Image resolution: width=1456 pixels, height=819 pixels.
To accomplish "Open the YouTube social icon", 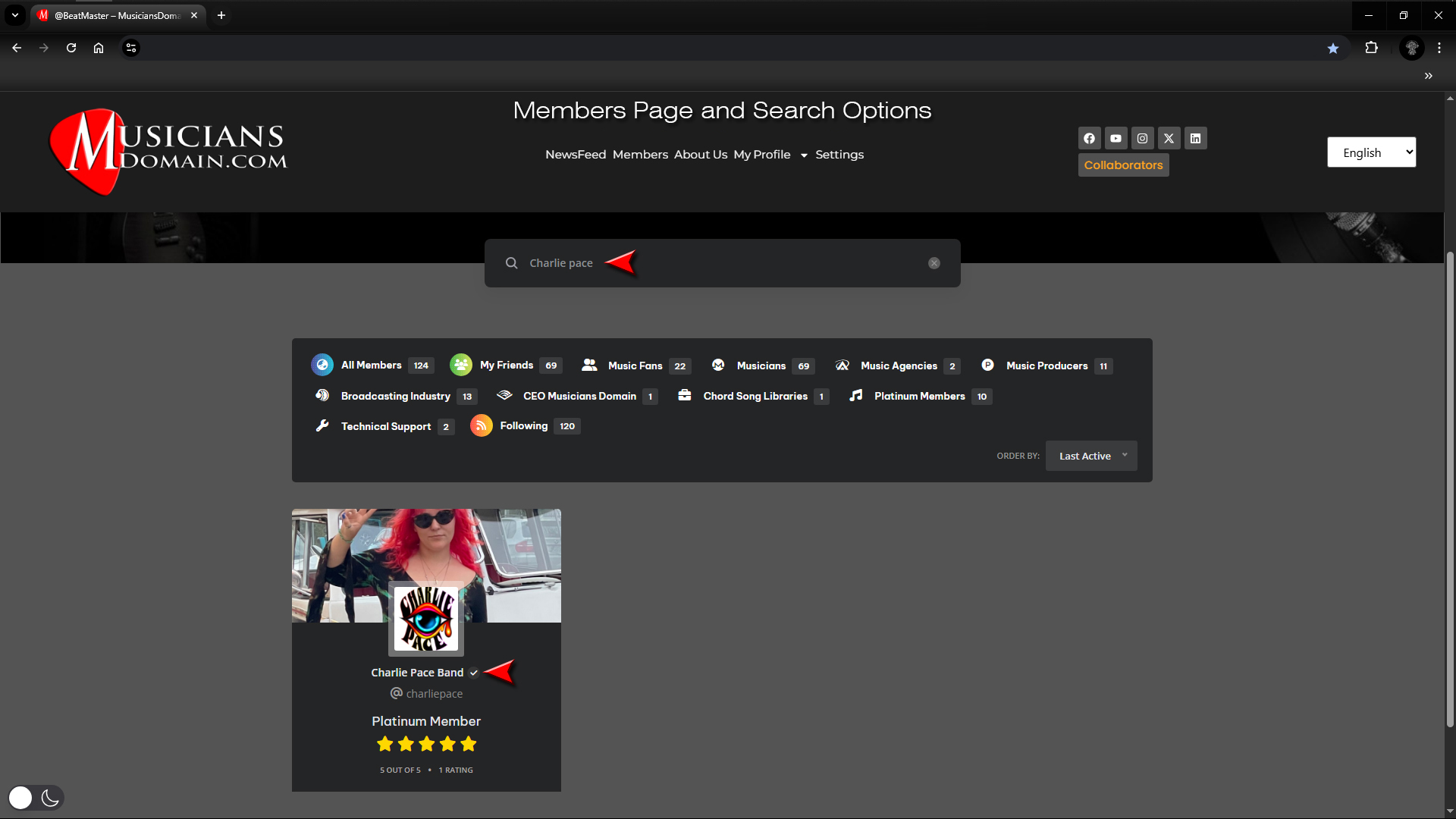I will [1116, 138].
